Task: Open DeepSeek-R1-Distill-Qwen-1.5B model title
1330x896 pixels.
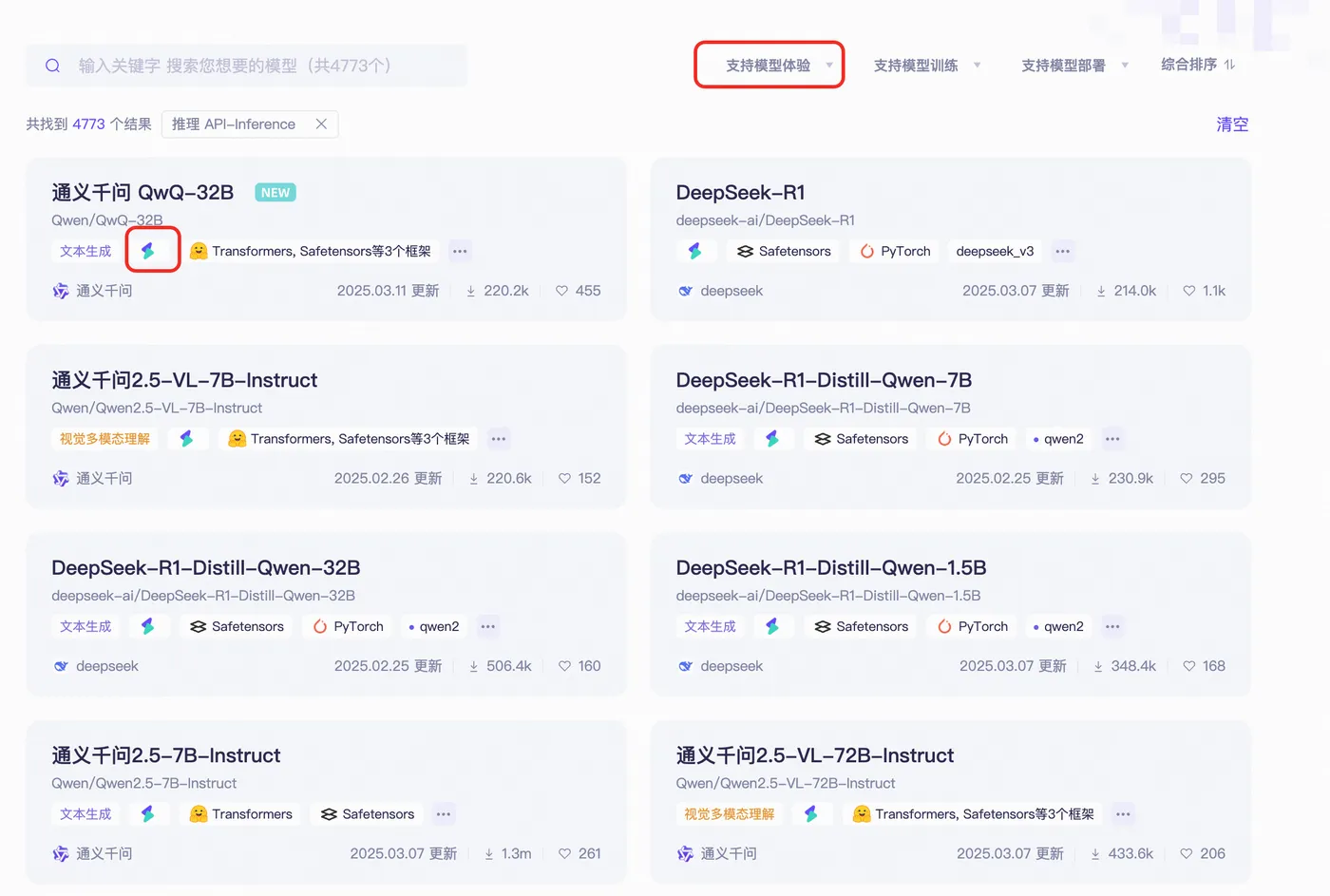Action: [x=831, y=568]
